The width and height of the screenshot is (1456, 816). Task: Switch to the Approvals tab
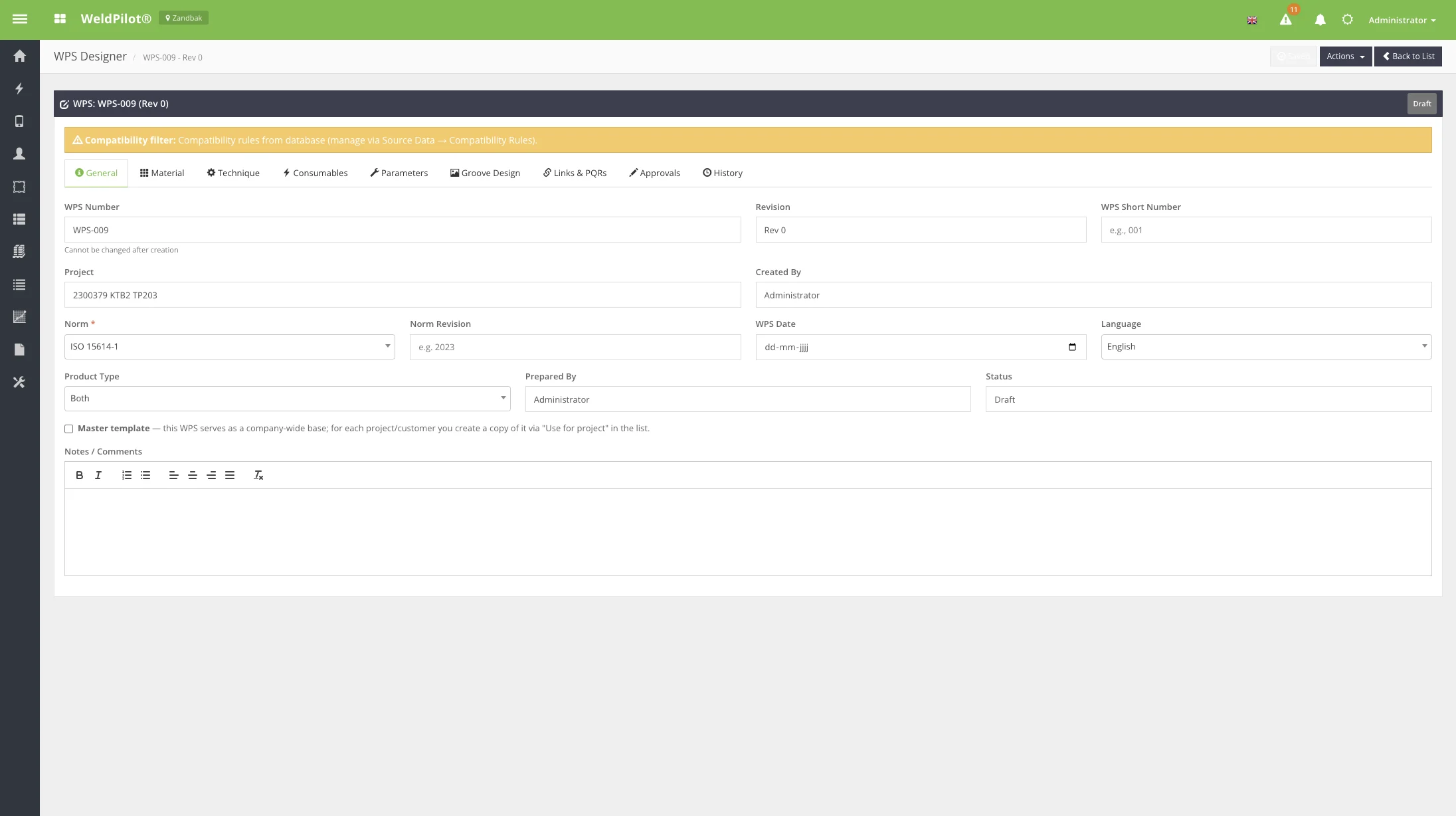(x=654, y=173)
